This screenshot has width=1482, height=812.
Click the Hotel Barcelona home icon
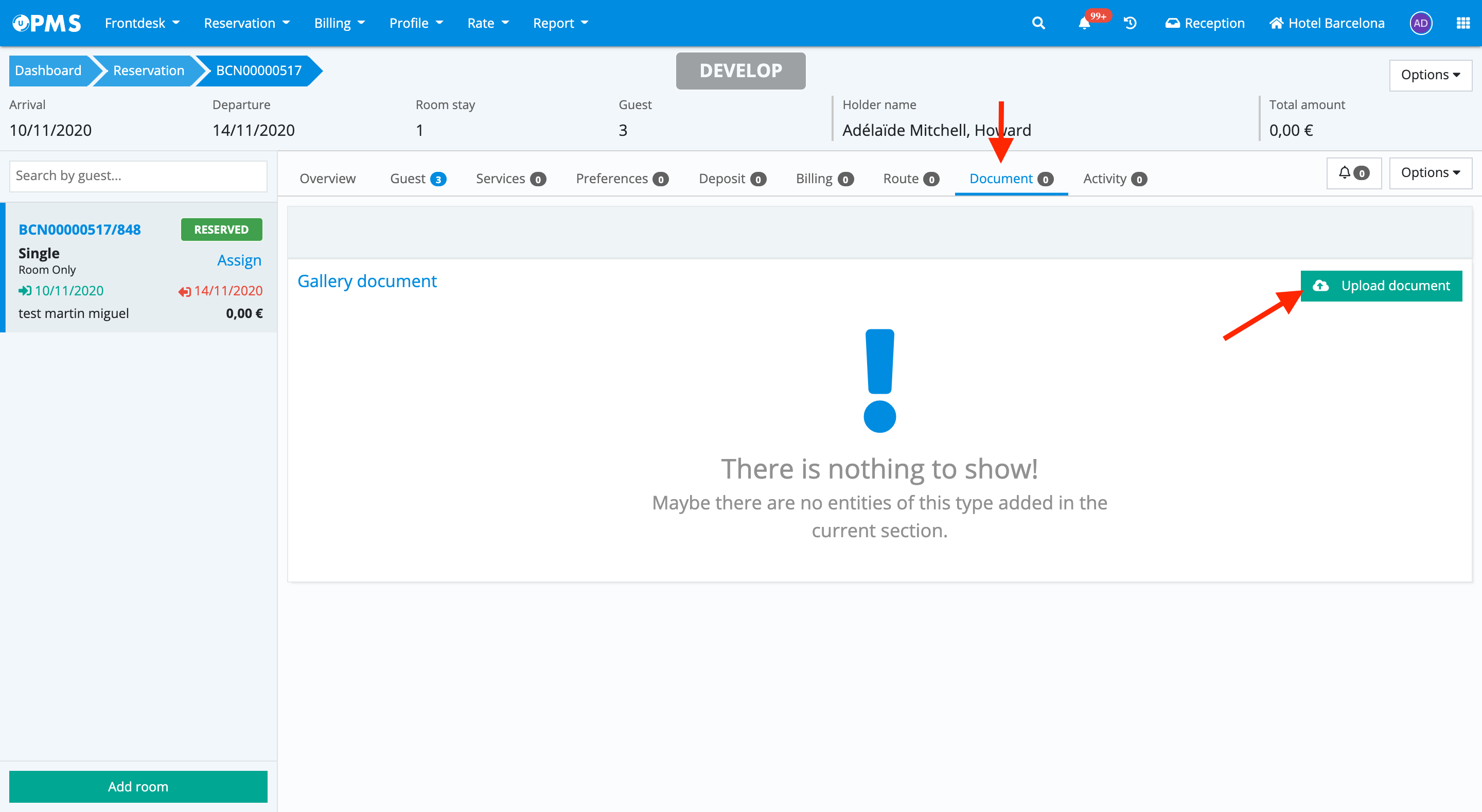point(1277,23)
